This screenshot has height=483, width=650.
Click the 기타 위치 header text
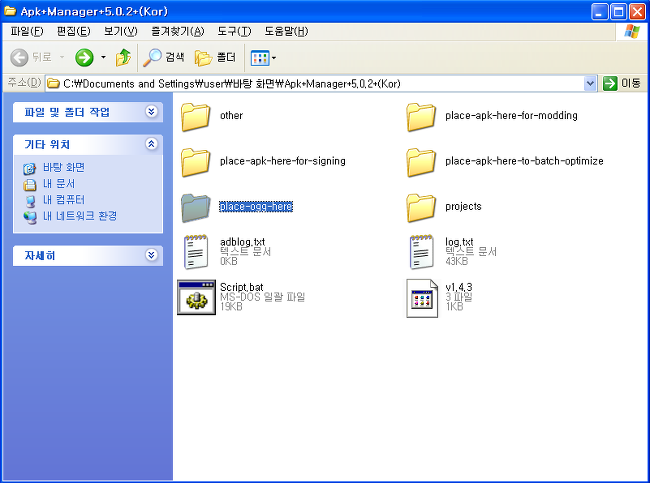47,145
